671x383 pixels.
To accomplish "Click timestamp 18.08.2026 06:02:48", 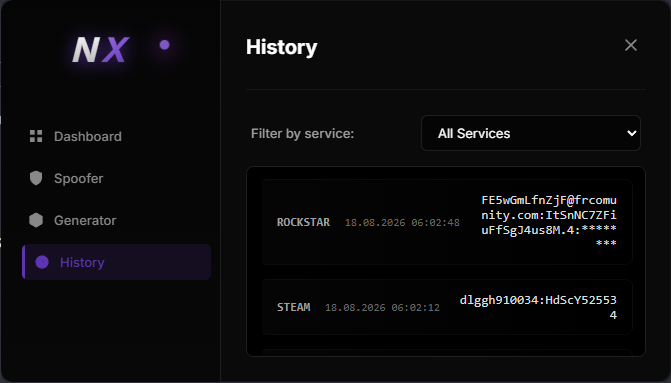I will tap(402, 223).
